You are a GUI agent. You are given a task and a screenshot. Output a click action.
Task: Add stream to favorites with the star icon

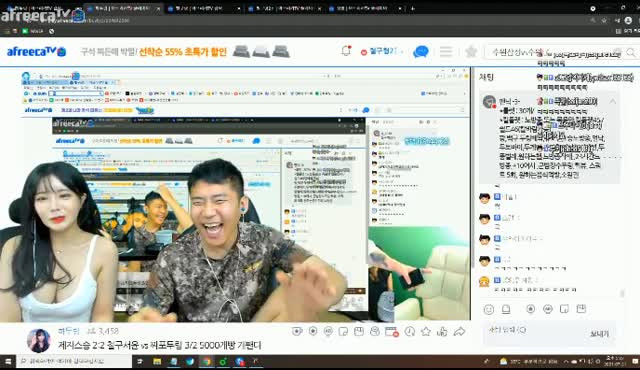pos(426,331)
